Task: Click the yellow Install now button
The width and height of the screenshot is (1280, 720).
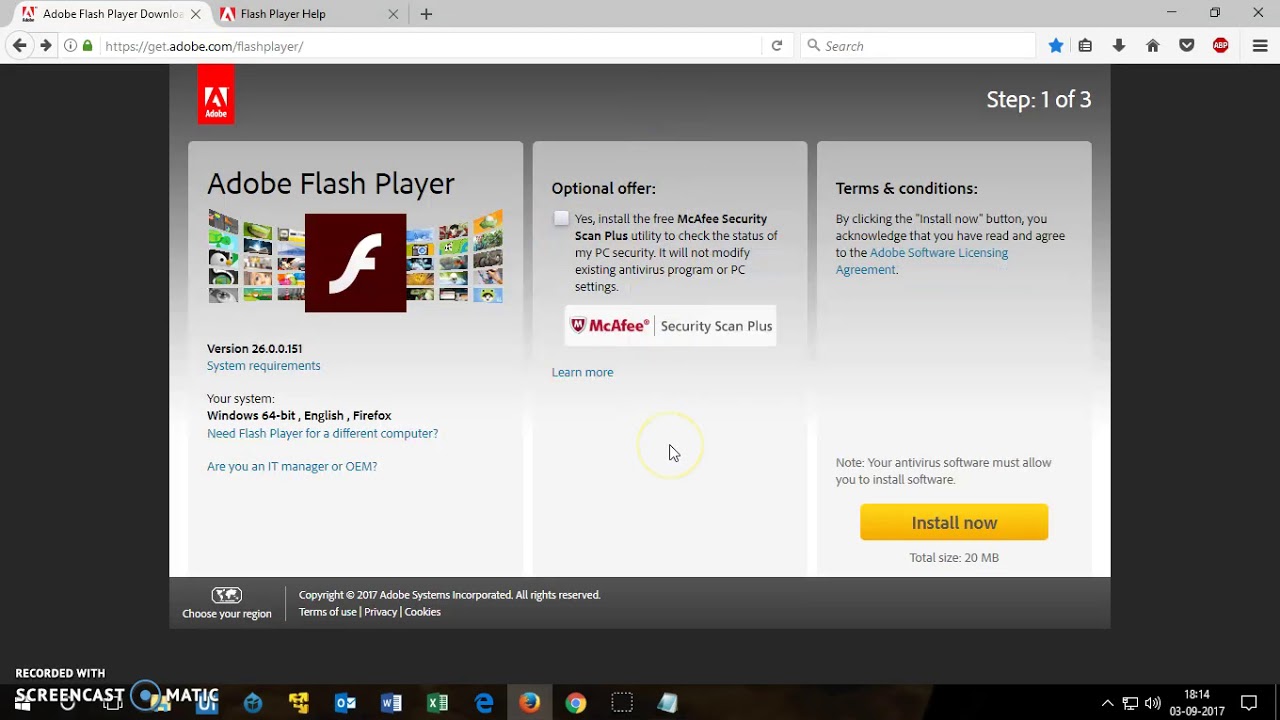Action: pos(954,522)
